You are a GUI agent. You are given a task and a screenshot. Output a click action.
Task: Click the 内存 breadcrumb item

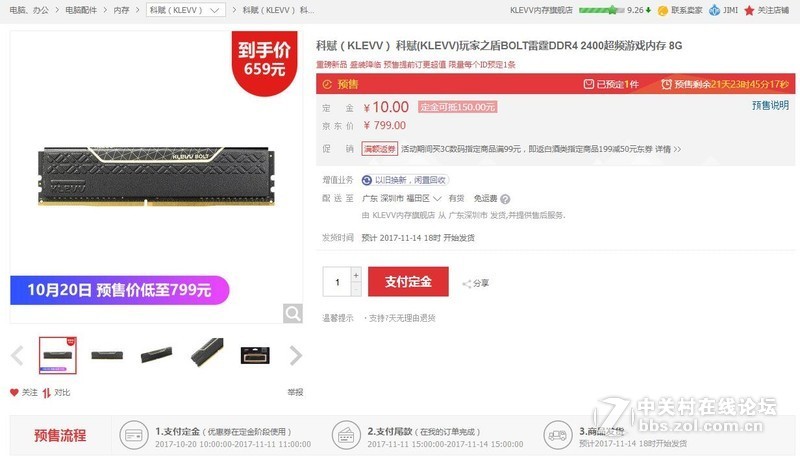click(121, 10)
